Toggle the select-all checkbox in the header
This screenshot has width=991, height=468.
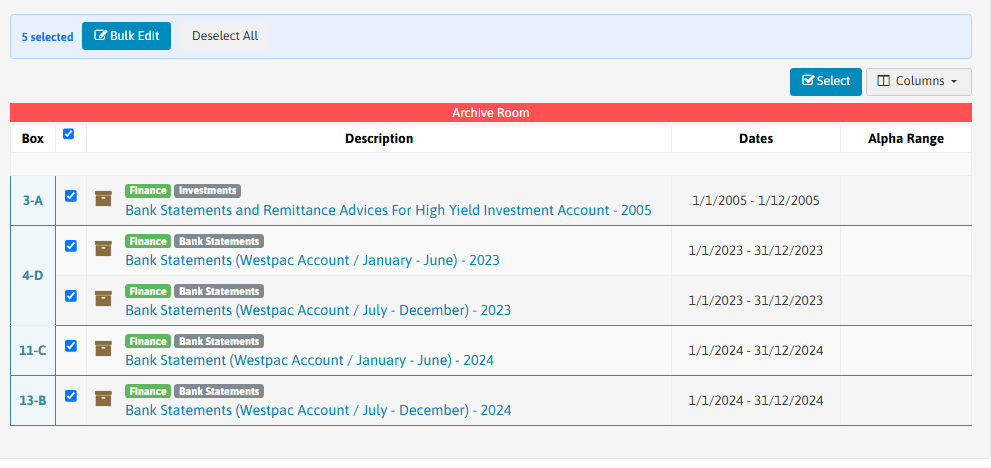click(68, 134)
